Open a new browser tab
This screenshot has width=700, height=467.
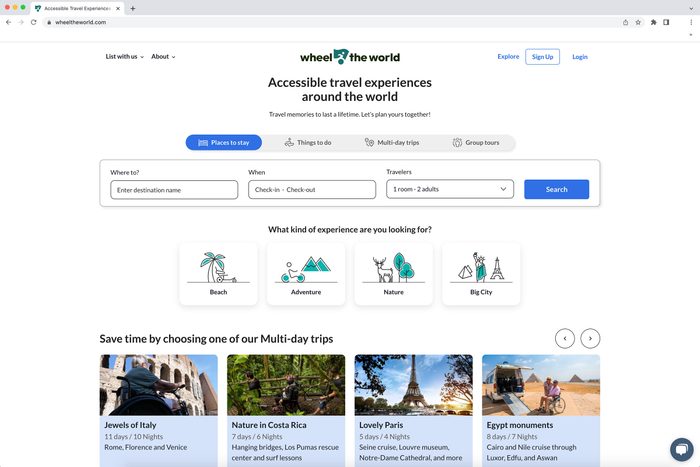pos(133,8)
